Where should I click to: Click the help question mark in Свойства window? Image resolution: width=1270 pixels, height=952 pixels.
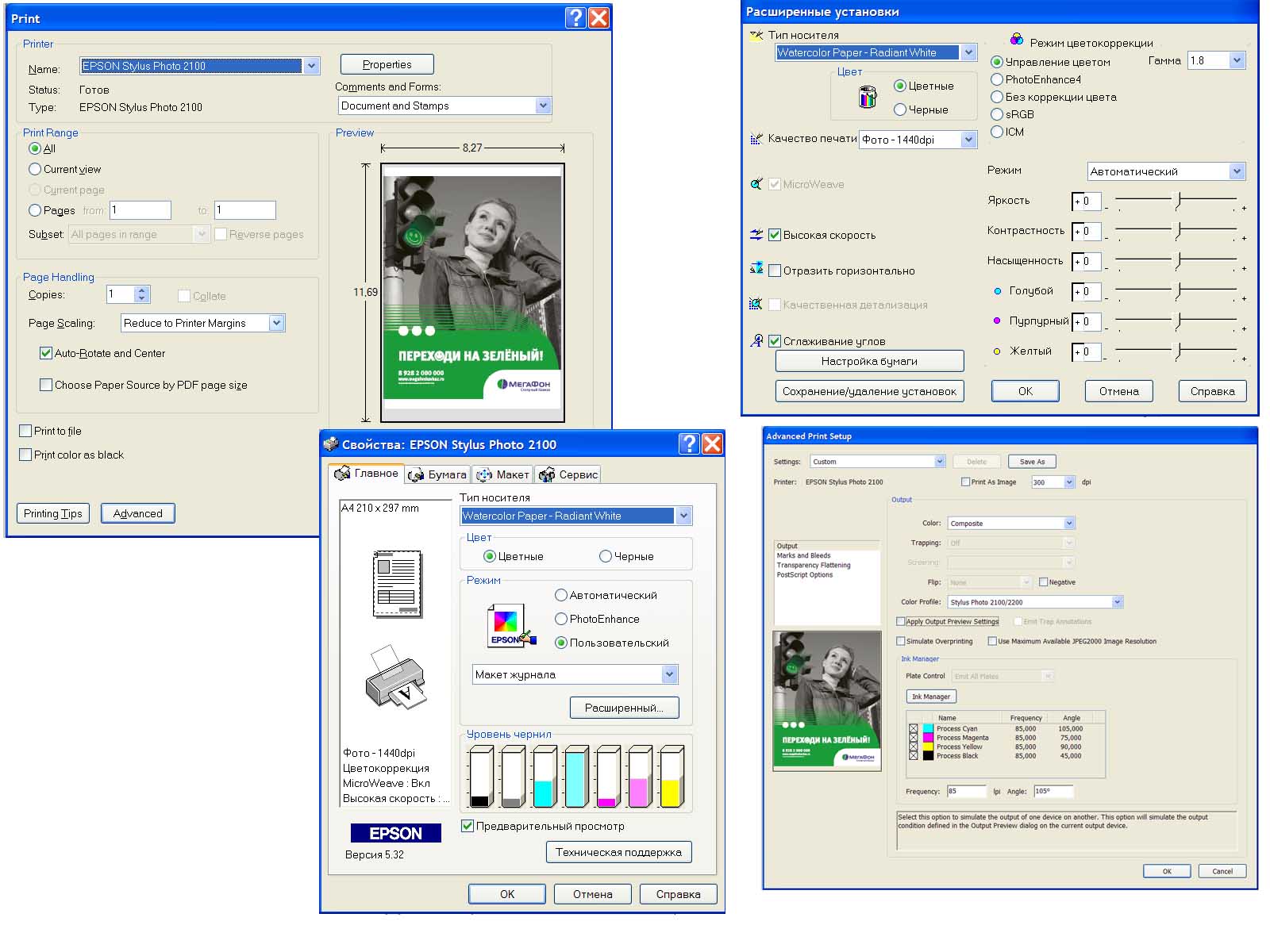690,443
